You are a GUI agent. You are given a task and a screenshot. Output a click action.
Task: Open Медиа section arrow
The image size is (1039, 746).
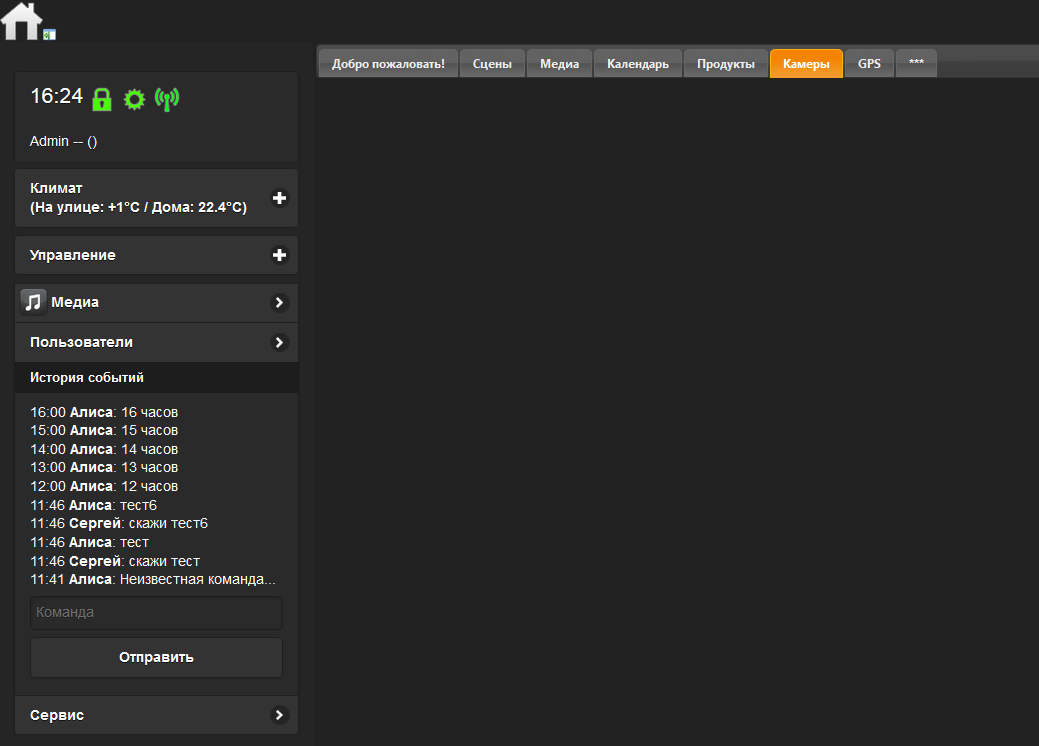pyautogui.click(x=279, y=302)
